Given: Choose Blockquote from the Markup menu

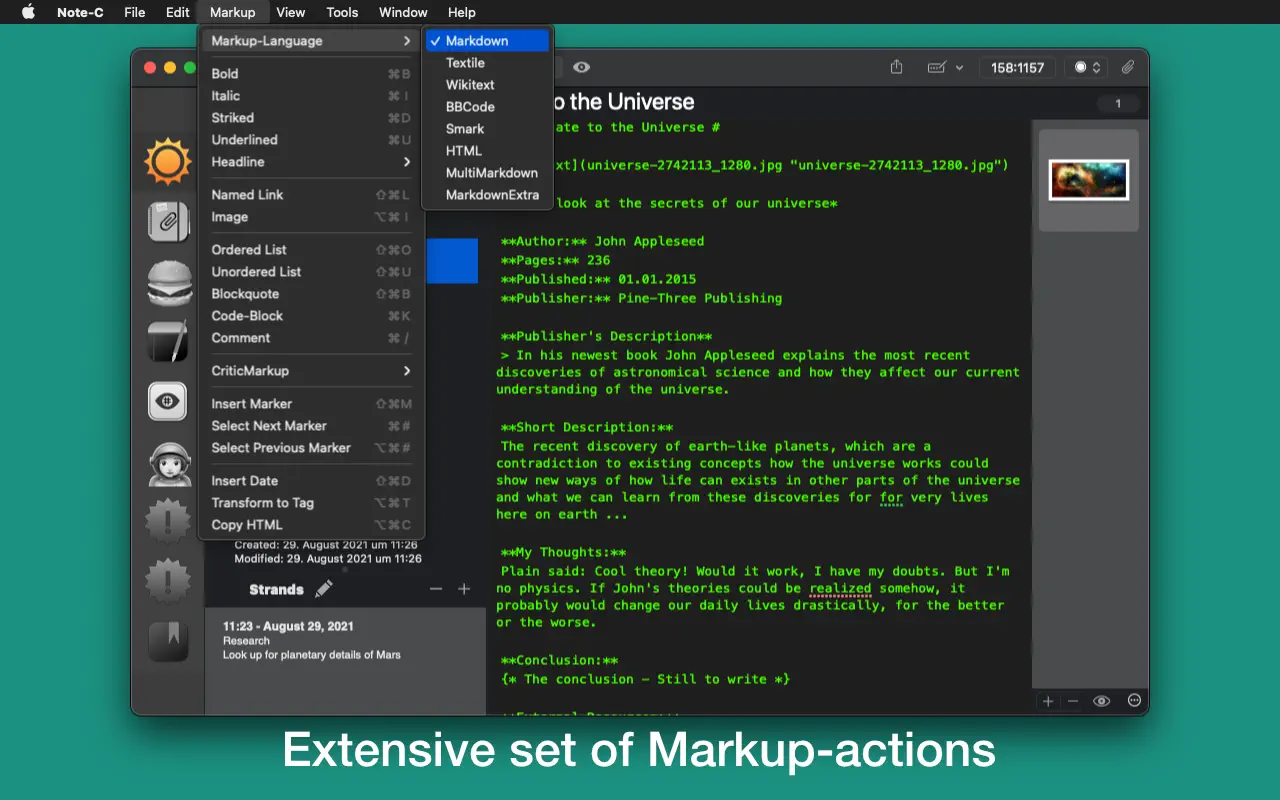Looking at the screenshot, I should coord(245,294).
